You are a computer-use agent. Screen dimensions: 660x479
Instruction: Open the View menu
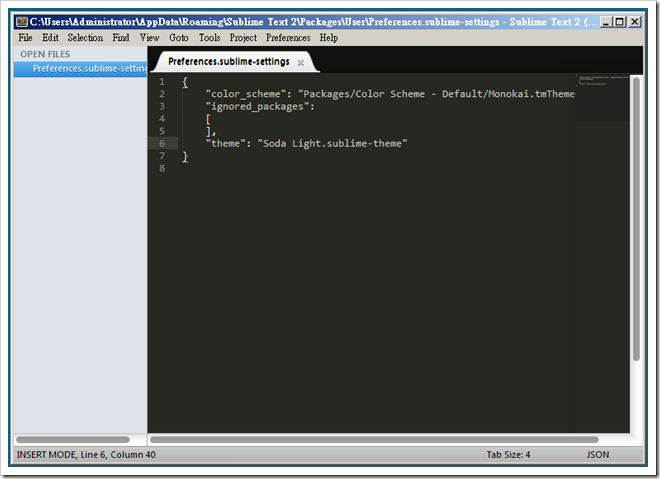(x=149, y=38)
